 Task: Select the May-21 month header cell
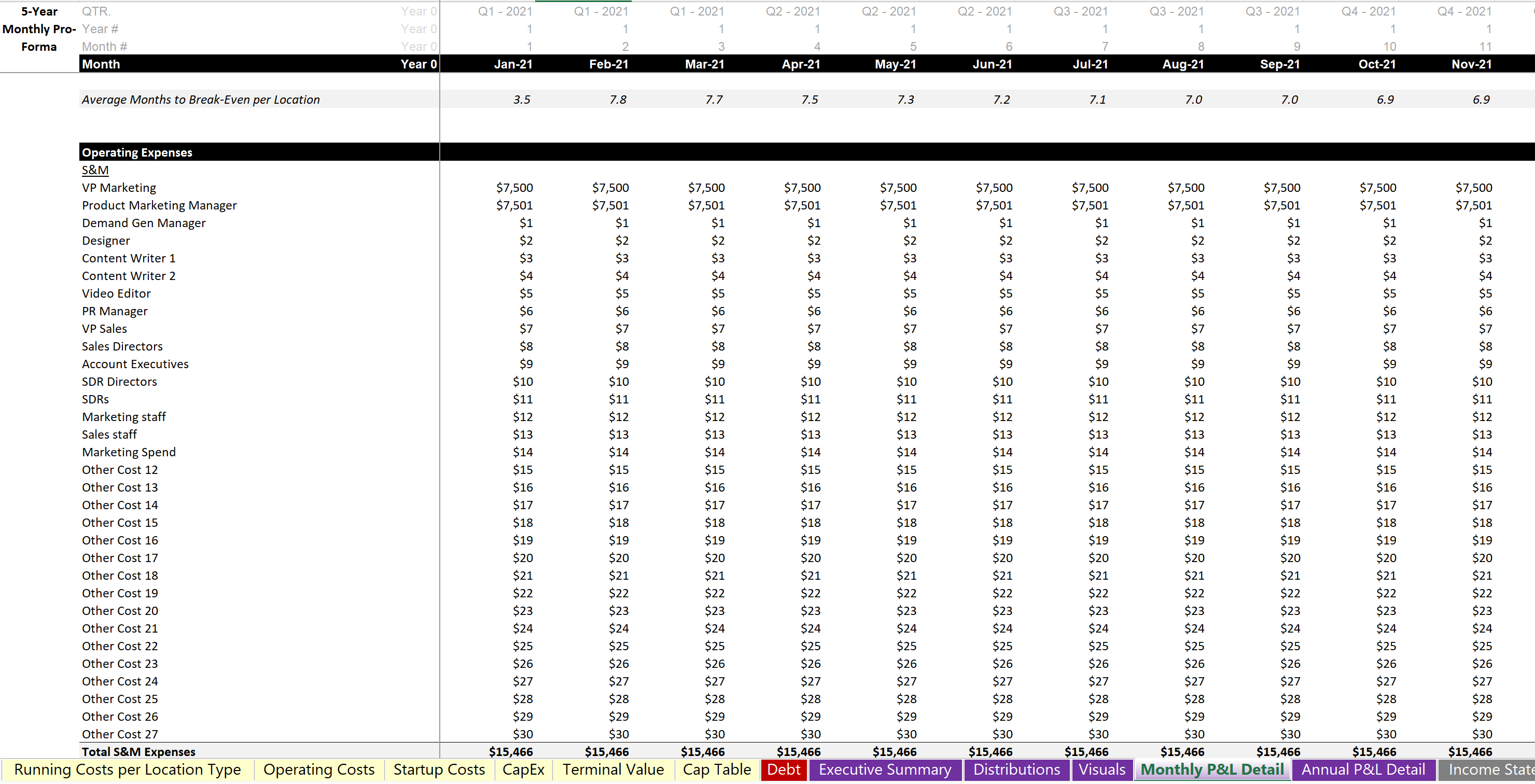tap(895, 64)
